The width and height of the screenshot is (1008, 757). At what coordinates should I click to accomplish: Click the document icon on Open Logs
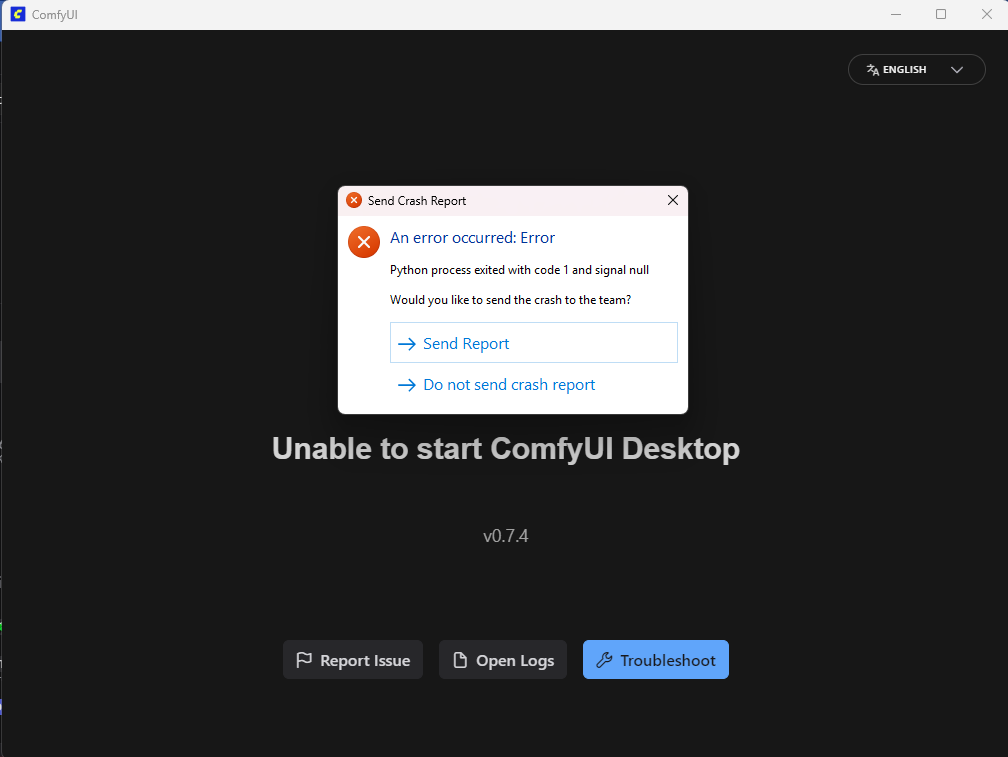460,659
